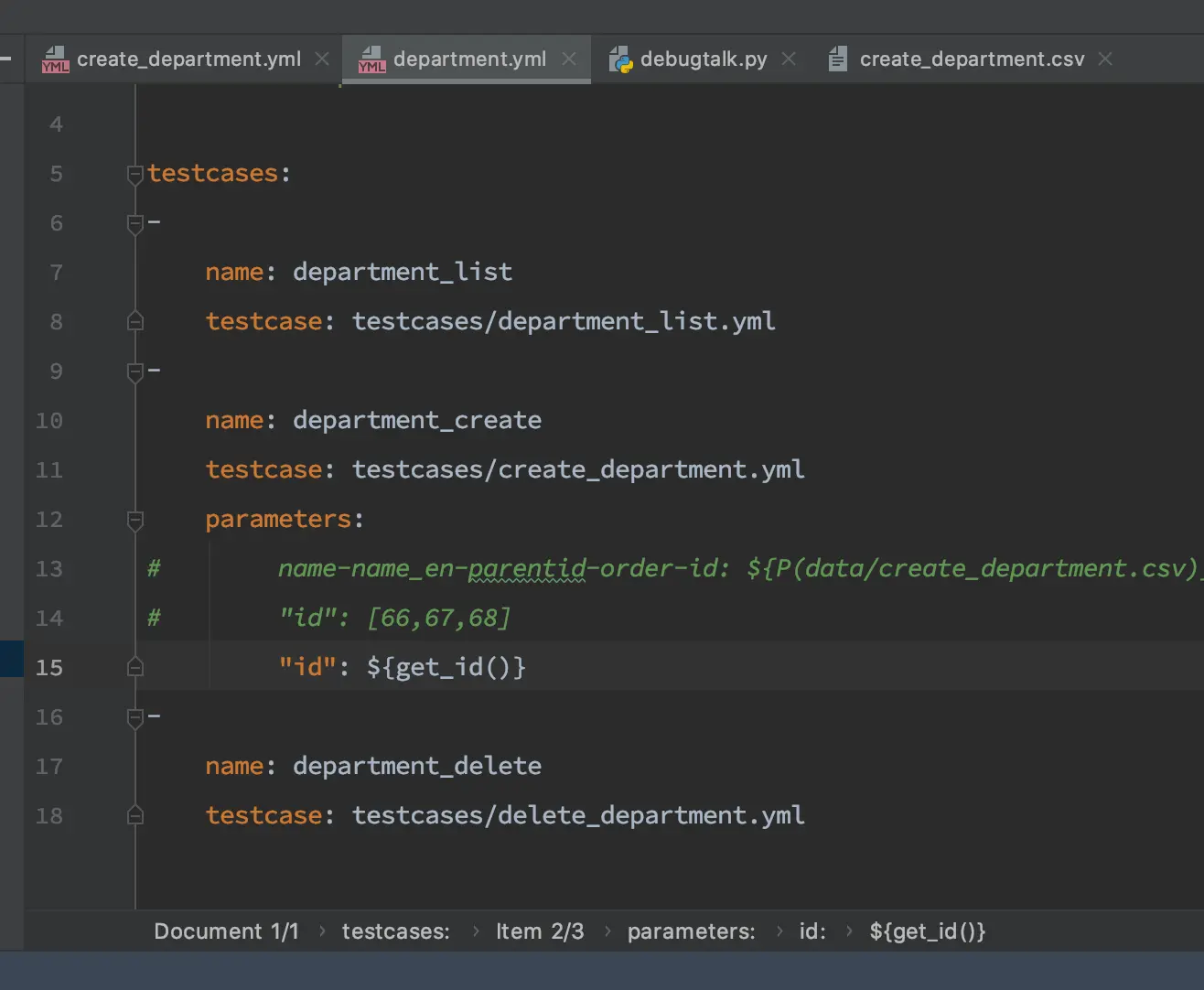Click the commented [66,67,68] list
Viewport: 1204px width, 990px height.
point(439,618)
